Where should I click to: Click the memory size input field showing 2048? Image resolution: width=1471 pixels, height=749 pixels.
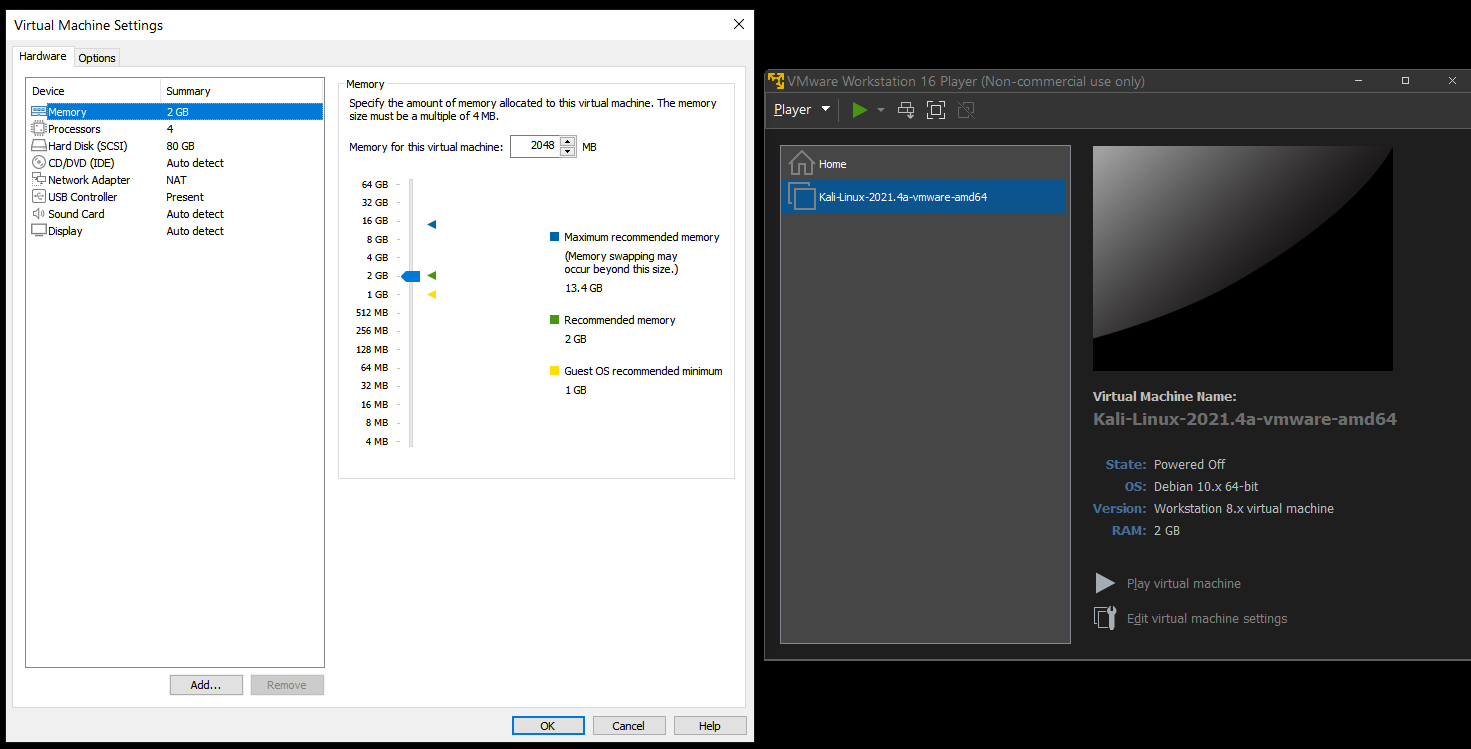[x=535, y=146]
